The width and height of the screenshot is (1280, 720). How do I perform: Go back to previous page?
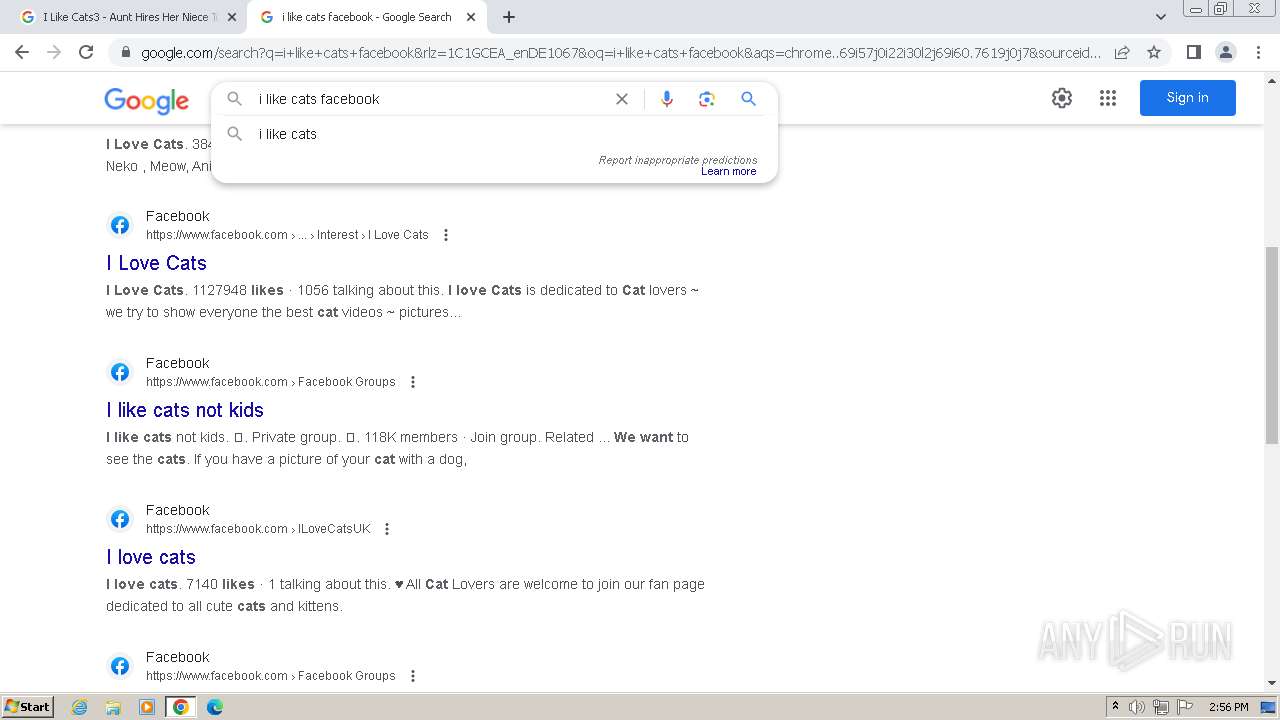pyautogui.click(x=22, y=52)
